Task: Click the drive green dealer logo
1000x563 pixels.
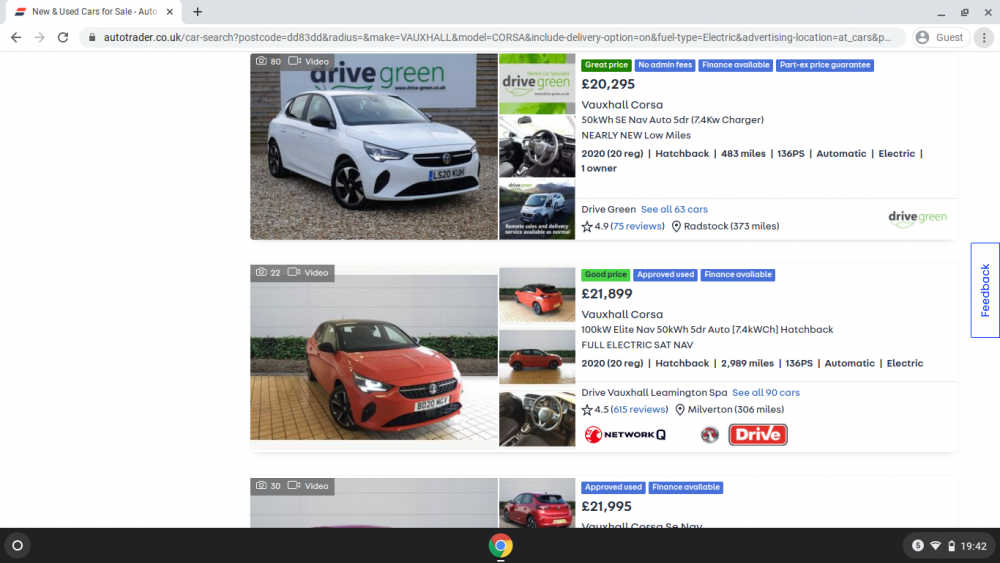Action: (x=917, y=219)
